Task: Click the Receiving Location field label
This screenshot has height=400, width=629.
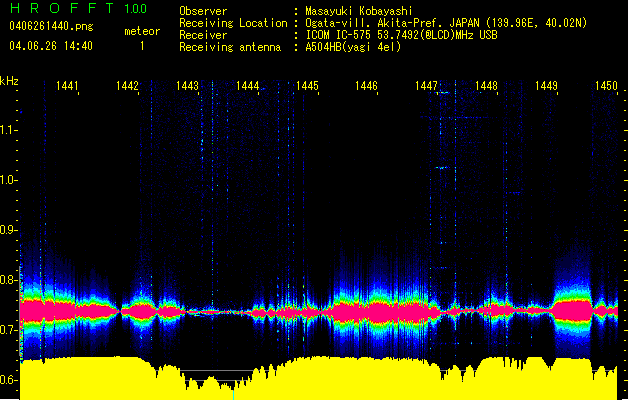Action: [x=233, y=23]
